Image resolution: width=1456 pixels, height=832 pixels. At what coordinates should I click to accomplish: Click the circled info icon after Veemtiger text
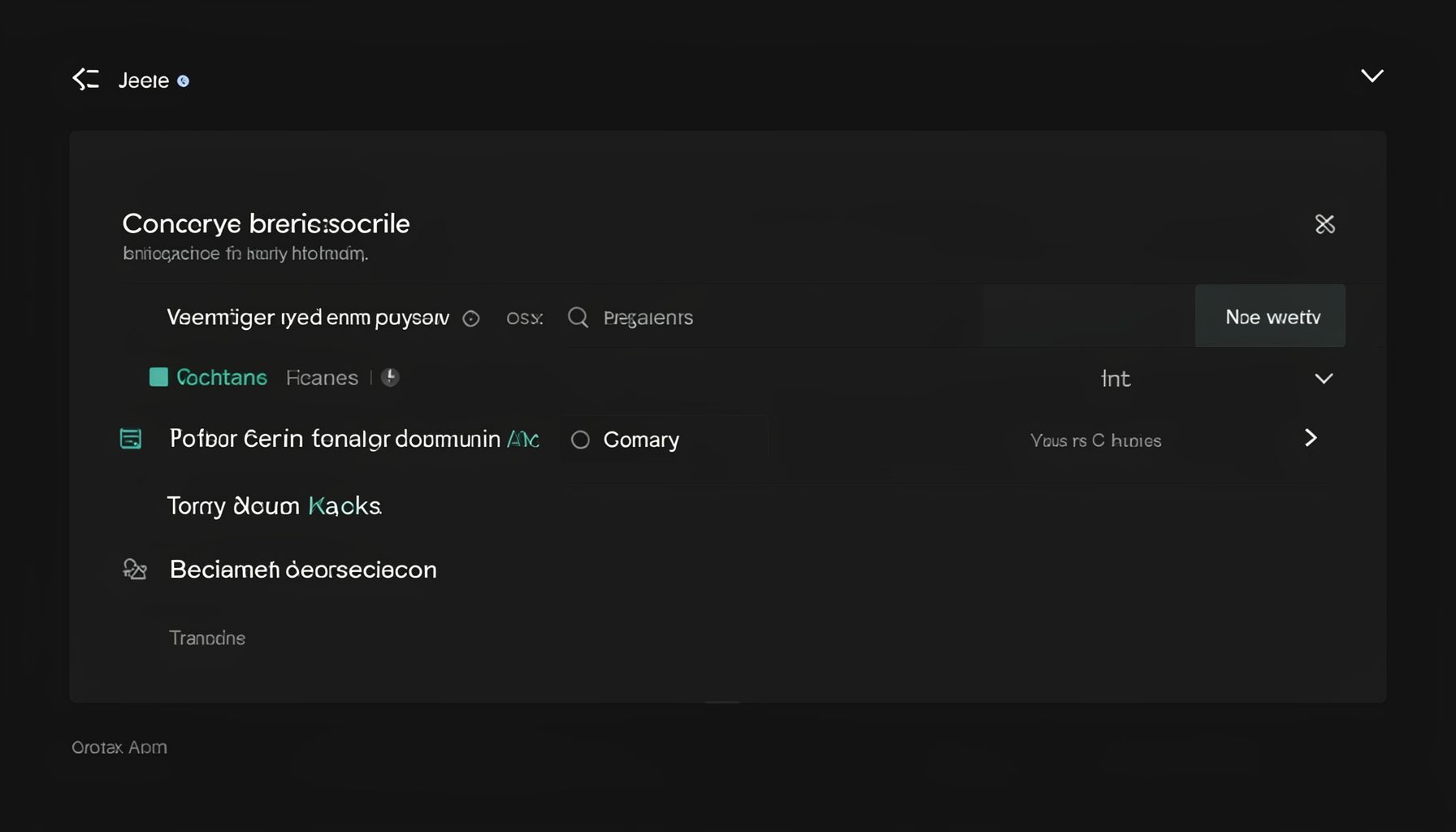click(471, 318)
